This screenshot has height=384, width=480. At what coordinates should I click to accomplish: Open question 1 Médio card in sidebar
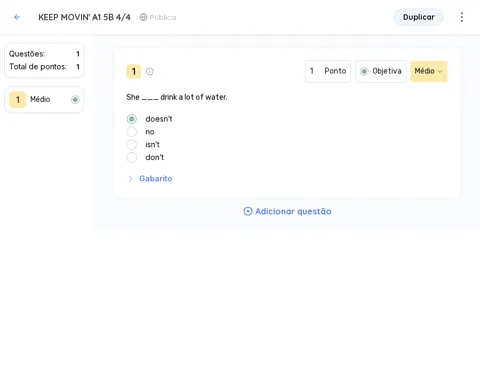click(44, 99)
